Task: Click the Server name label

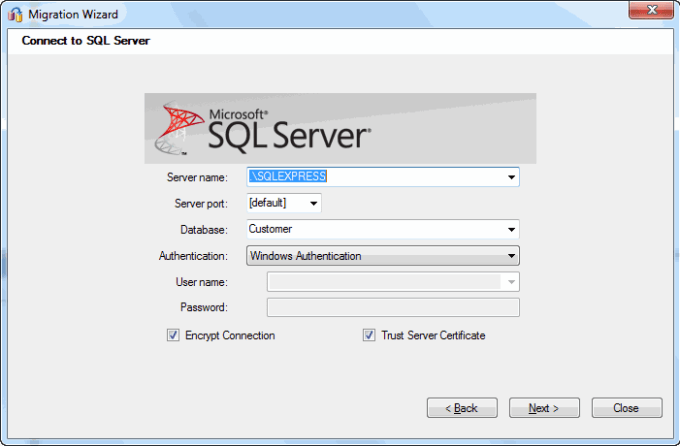Action: point(197,177)
